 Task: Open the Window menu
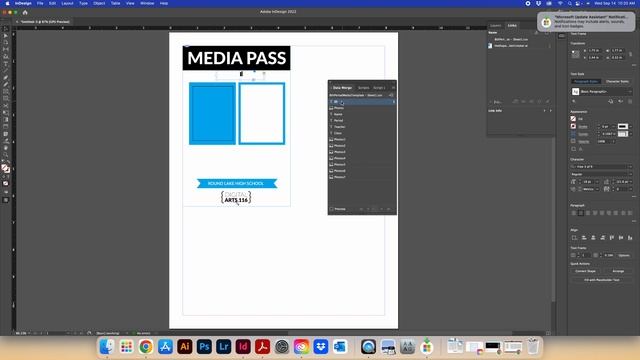coord(147,3)
